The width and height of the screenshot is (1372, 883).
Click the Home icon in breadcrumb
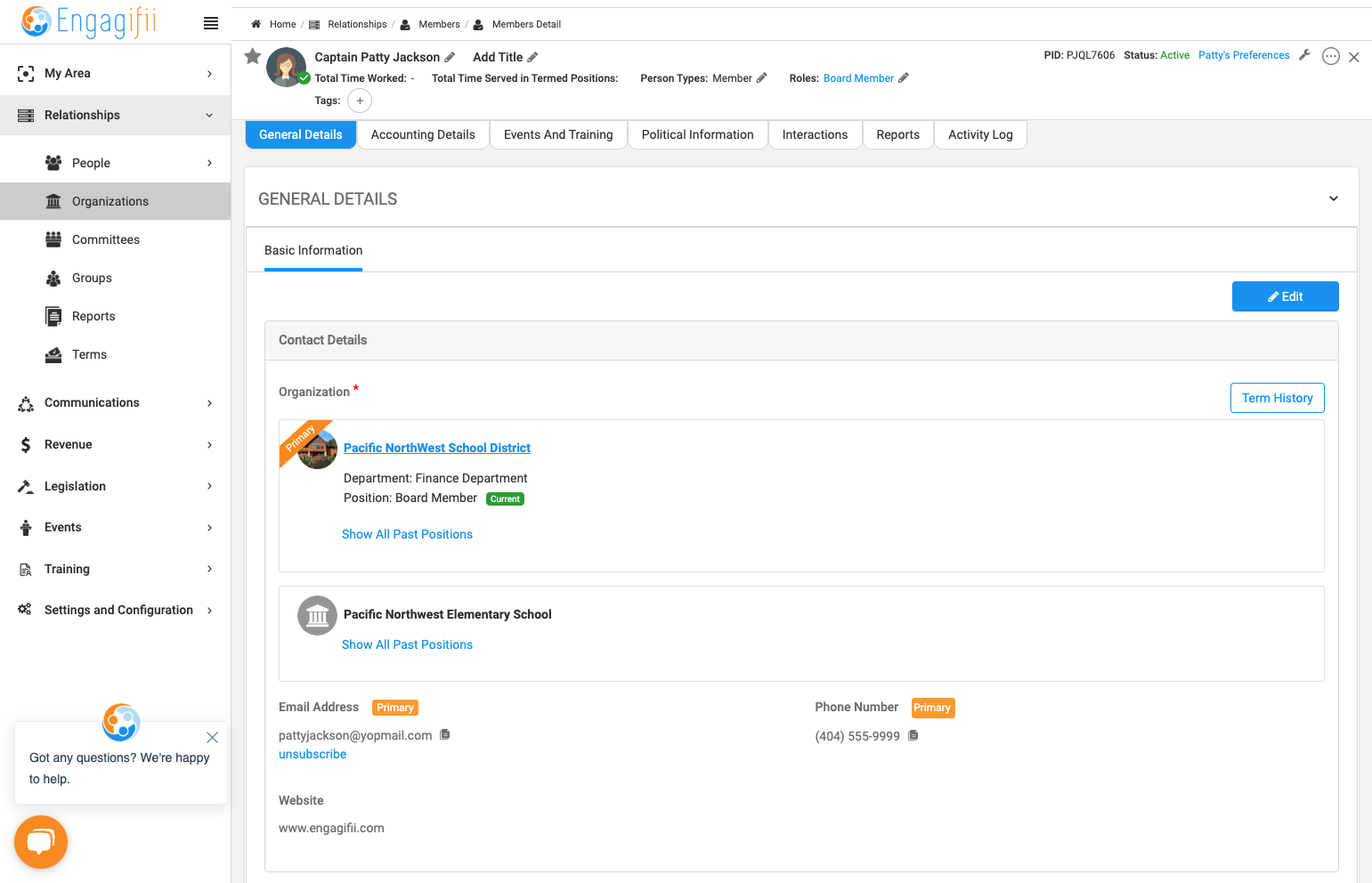[256, 24]
